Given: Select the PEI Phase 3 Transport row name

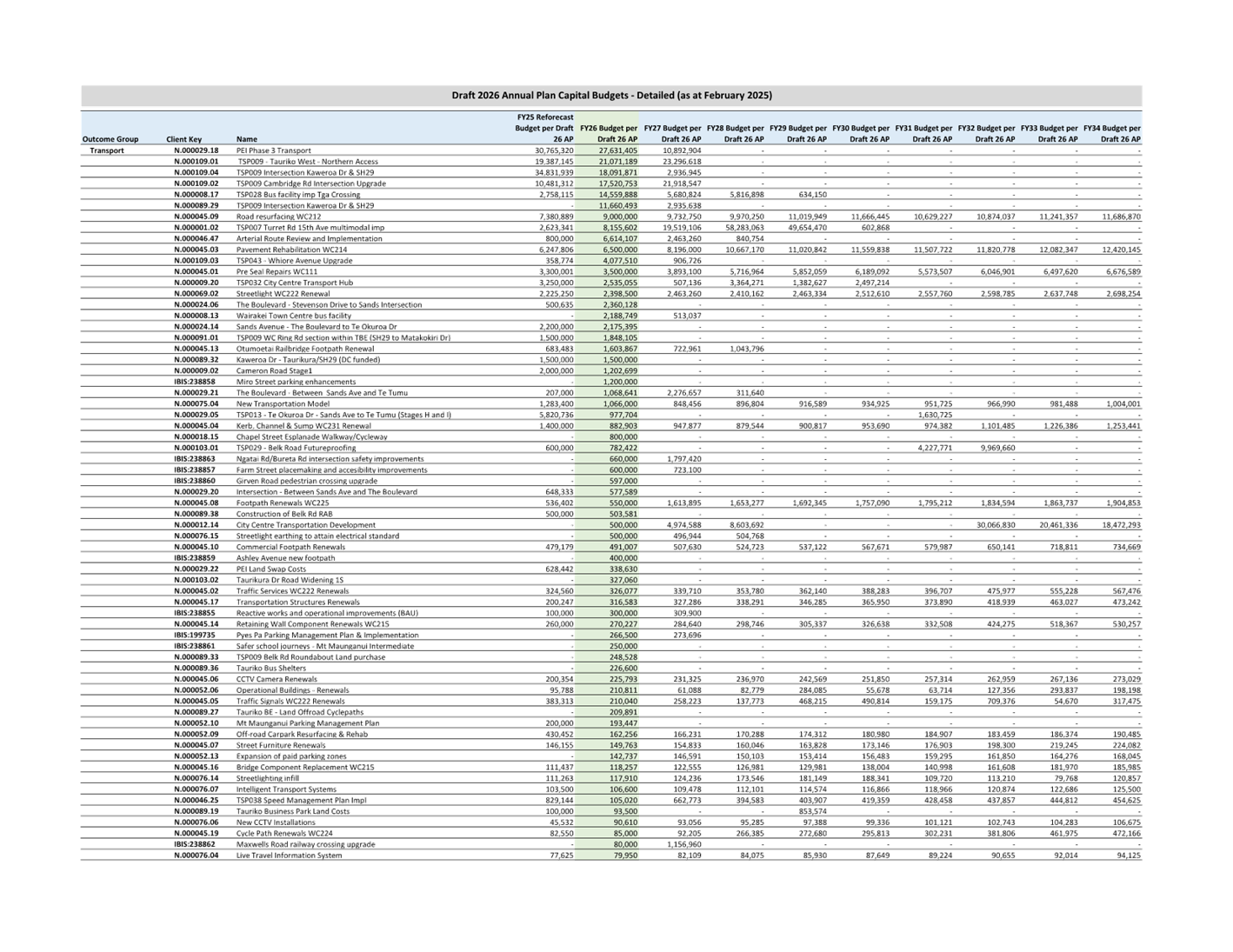Looking at the screenshot, I should (x=273, y=150).
